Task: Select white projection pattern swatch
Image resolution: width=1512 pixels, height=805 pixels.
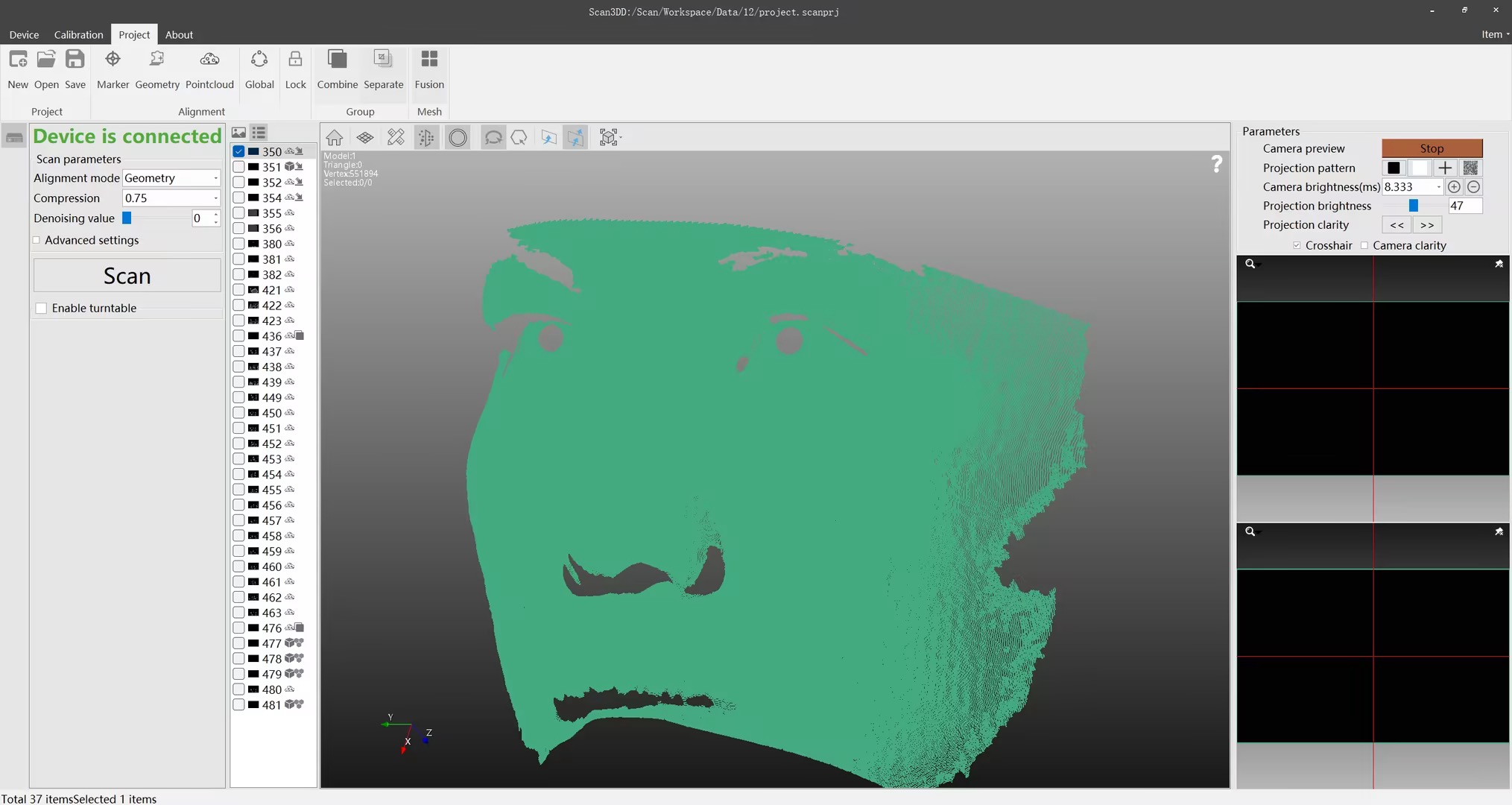Action: [1420, 168]
